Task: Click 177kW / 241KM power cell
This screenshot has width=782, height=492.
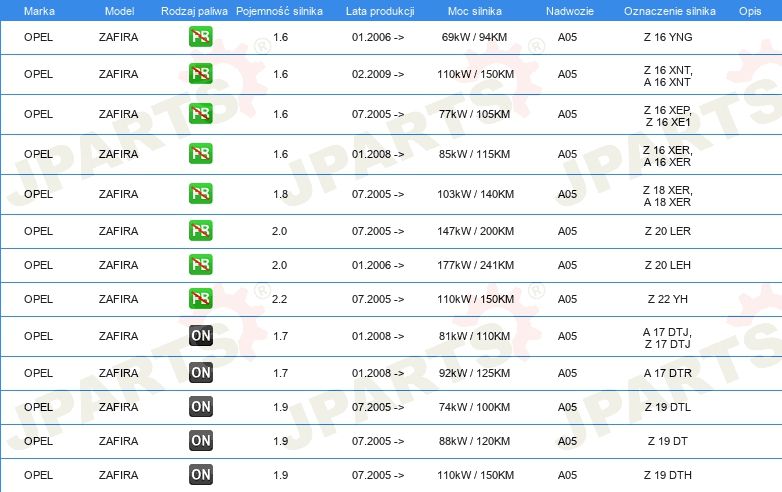Action: click(x=475, y=265)
